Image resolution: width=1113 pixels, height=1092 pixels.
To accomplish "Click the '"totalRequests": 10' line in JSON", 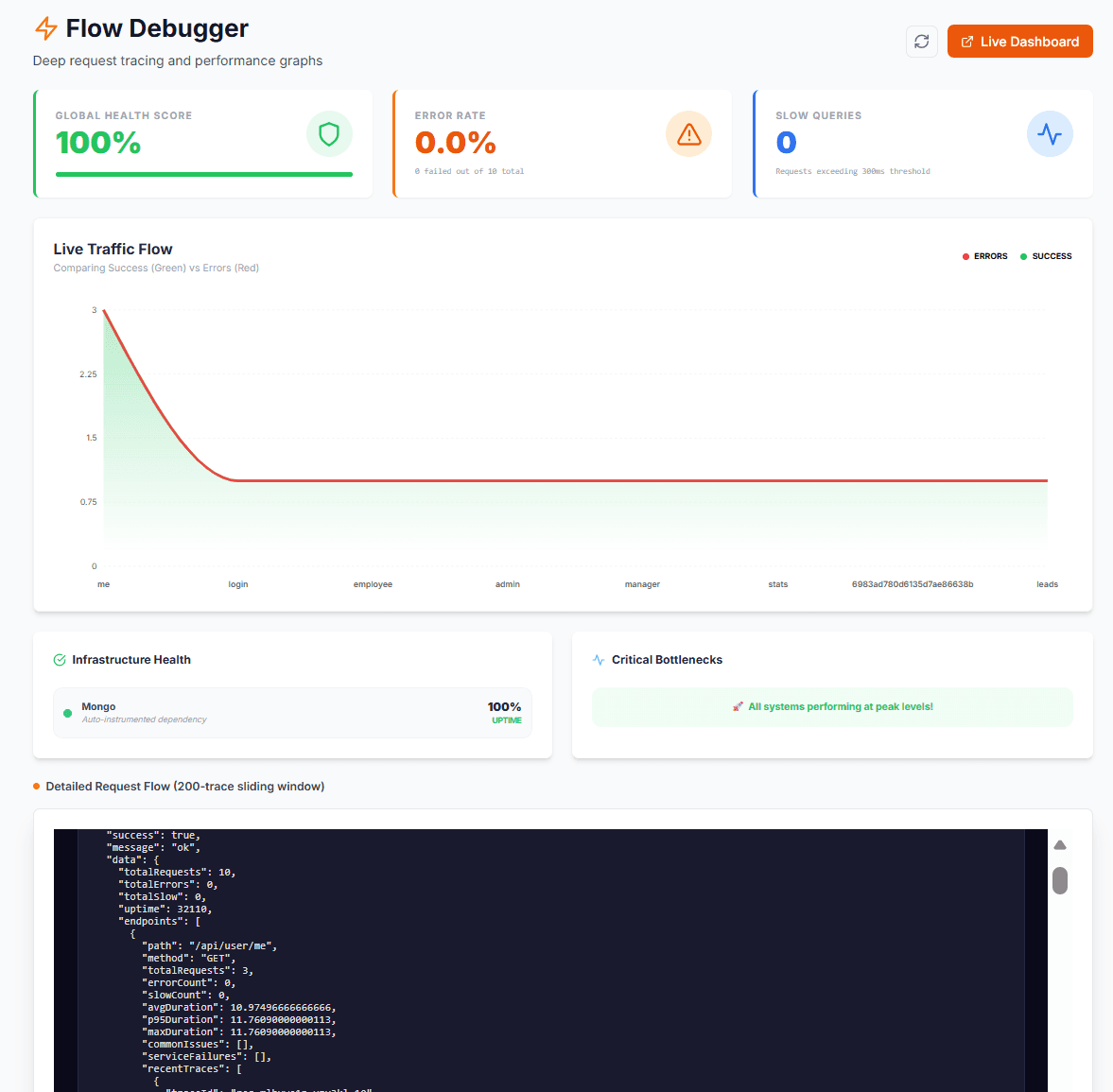I will (177, 872).
